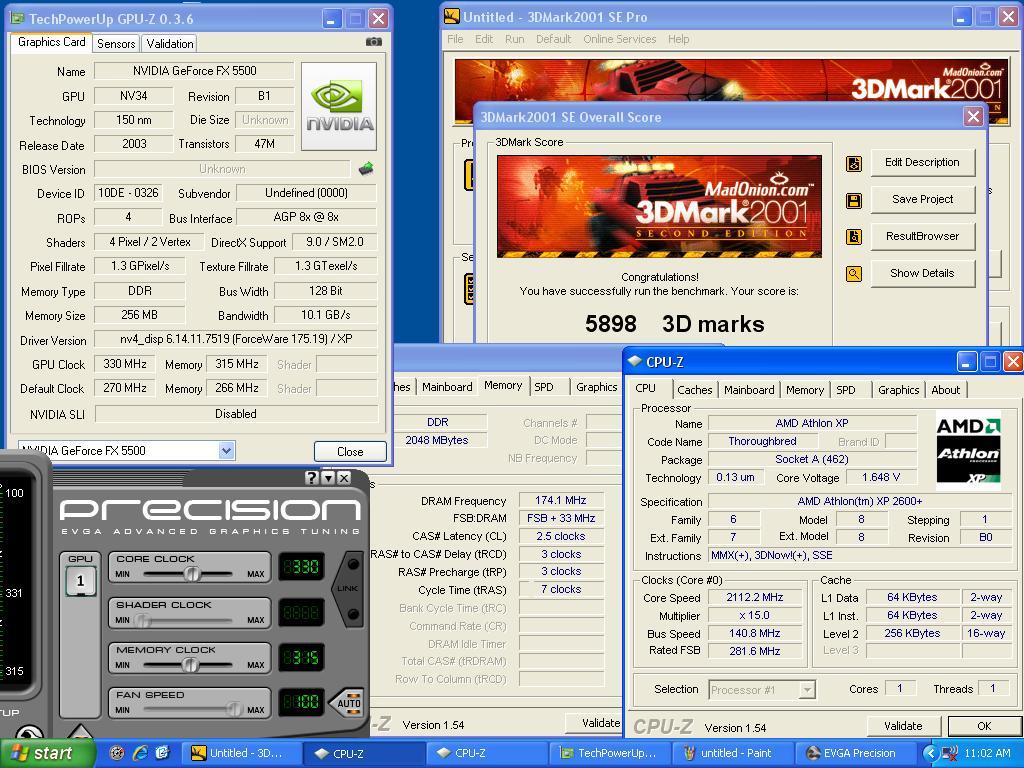
Task: Click the 3DMark2001 Second Edition banner image
Action: (x=659, y=206)
